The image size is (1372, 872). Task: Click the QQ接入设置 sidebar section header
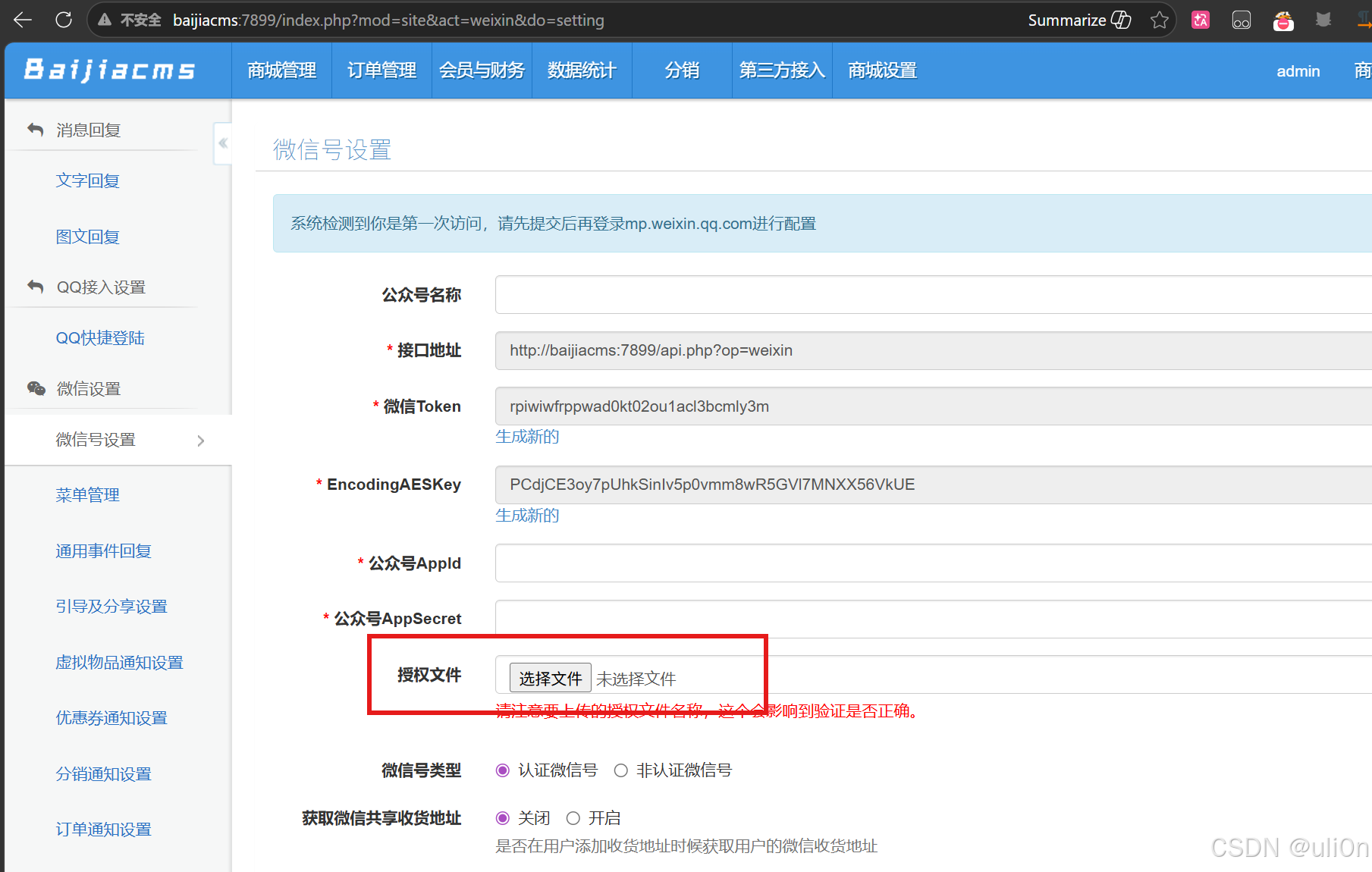pos(102,287)
